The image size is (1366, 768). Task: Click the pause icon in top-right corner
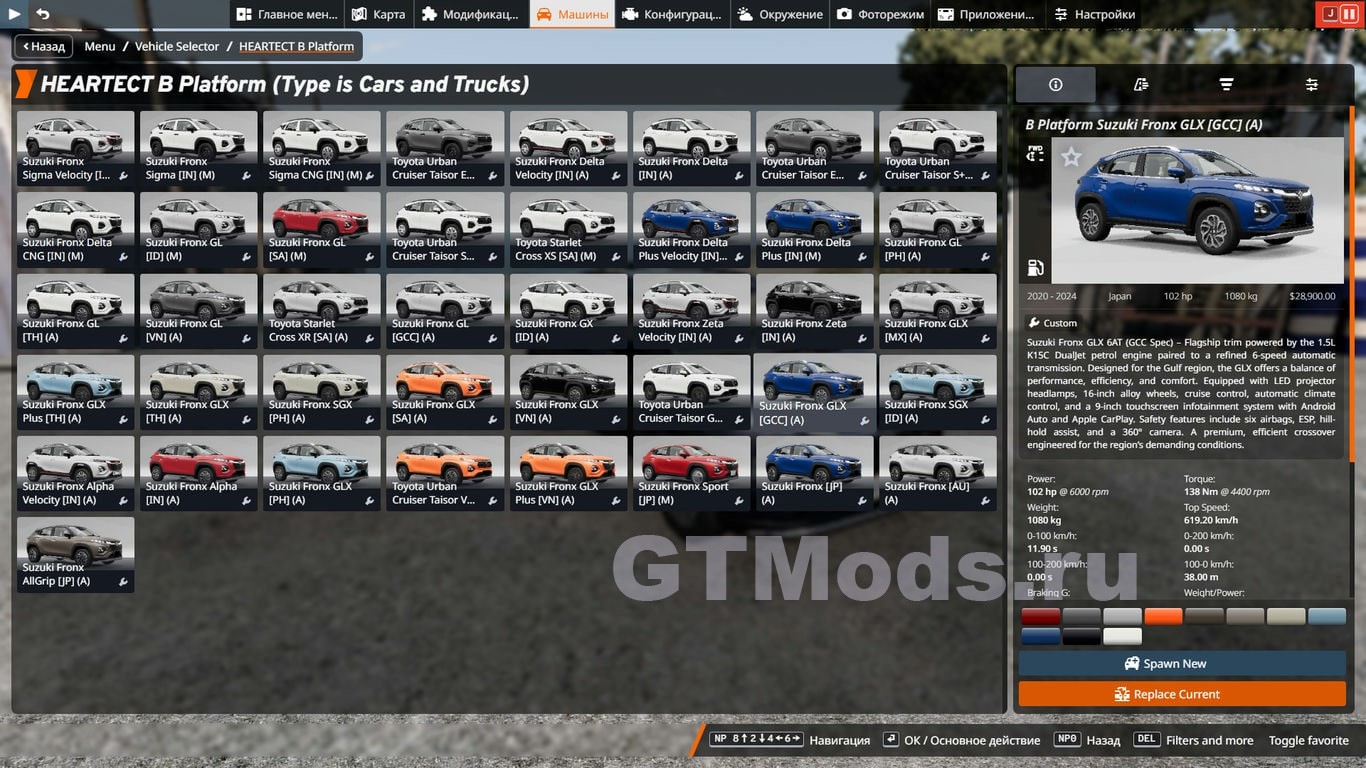(x=1349, y=14)
